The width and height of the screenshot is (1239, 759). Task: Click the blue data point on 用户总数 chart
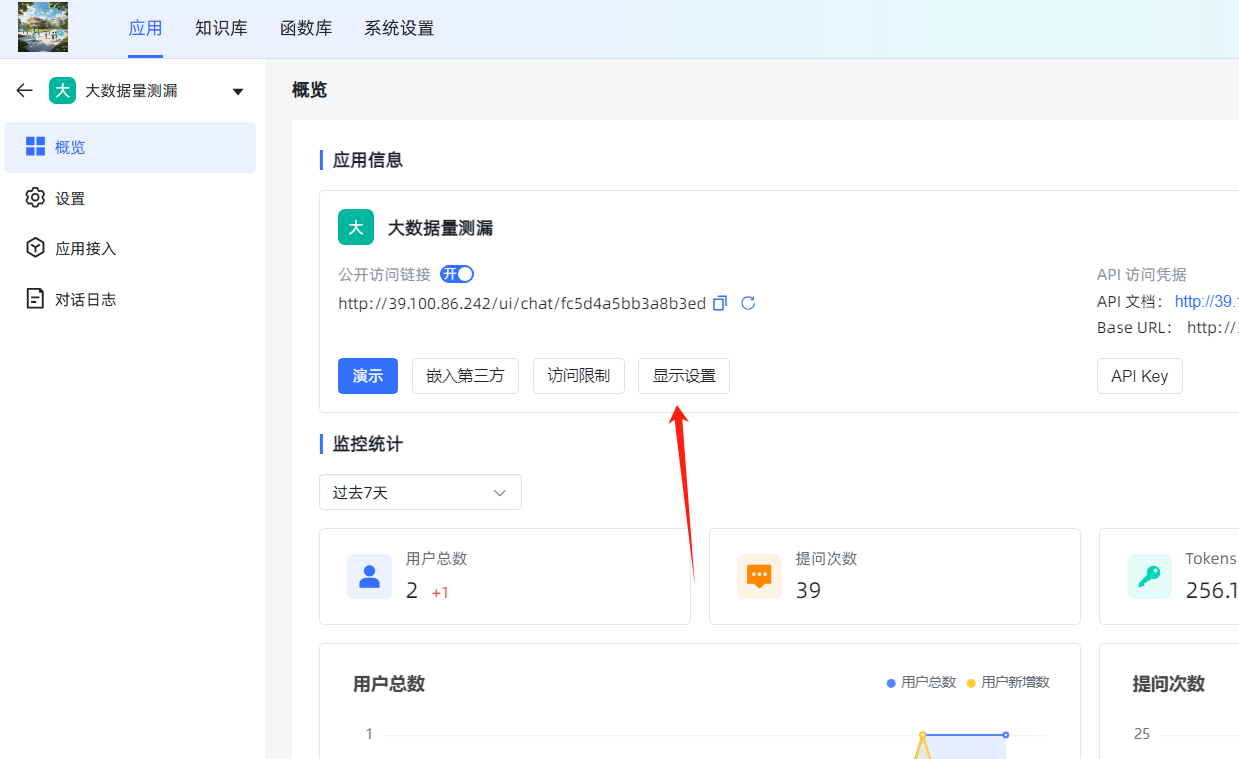[1006, 735]
